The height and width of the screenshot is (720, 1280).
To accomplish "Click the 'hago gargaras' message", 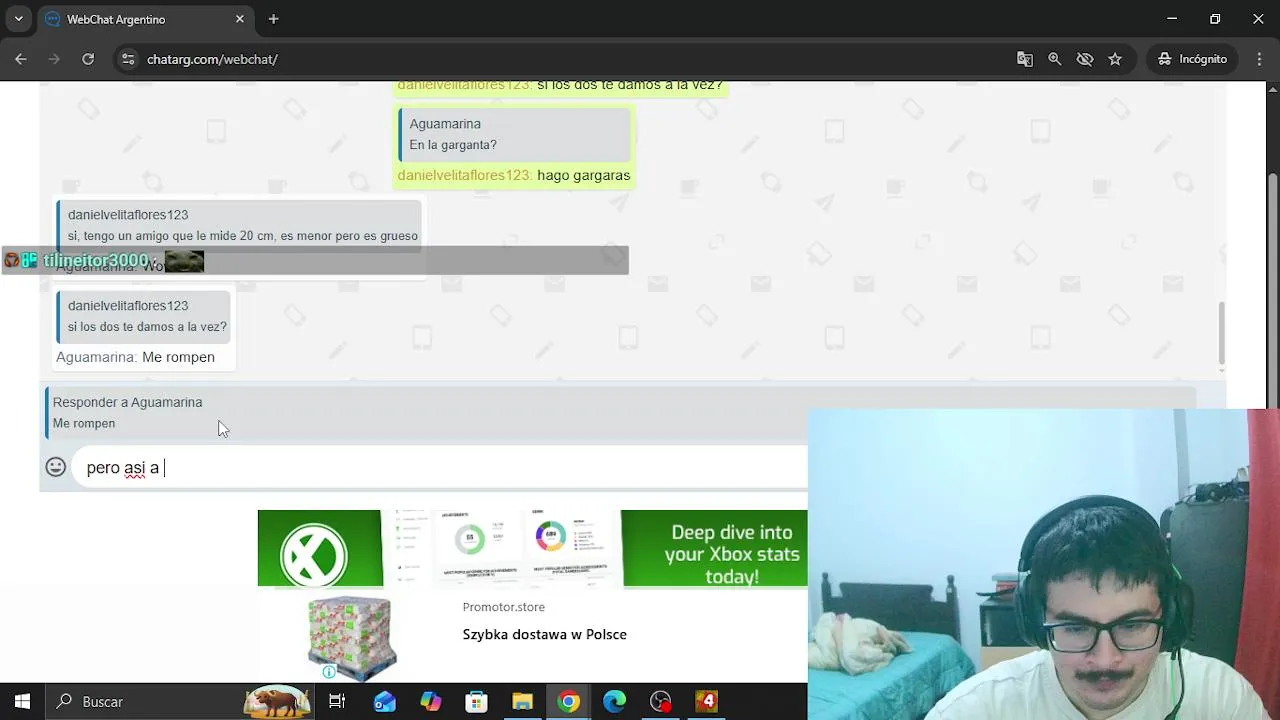I will [x=584, y=175].
